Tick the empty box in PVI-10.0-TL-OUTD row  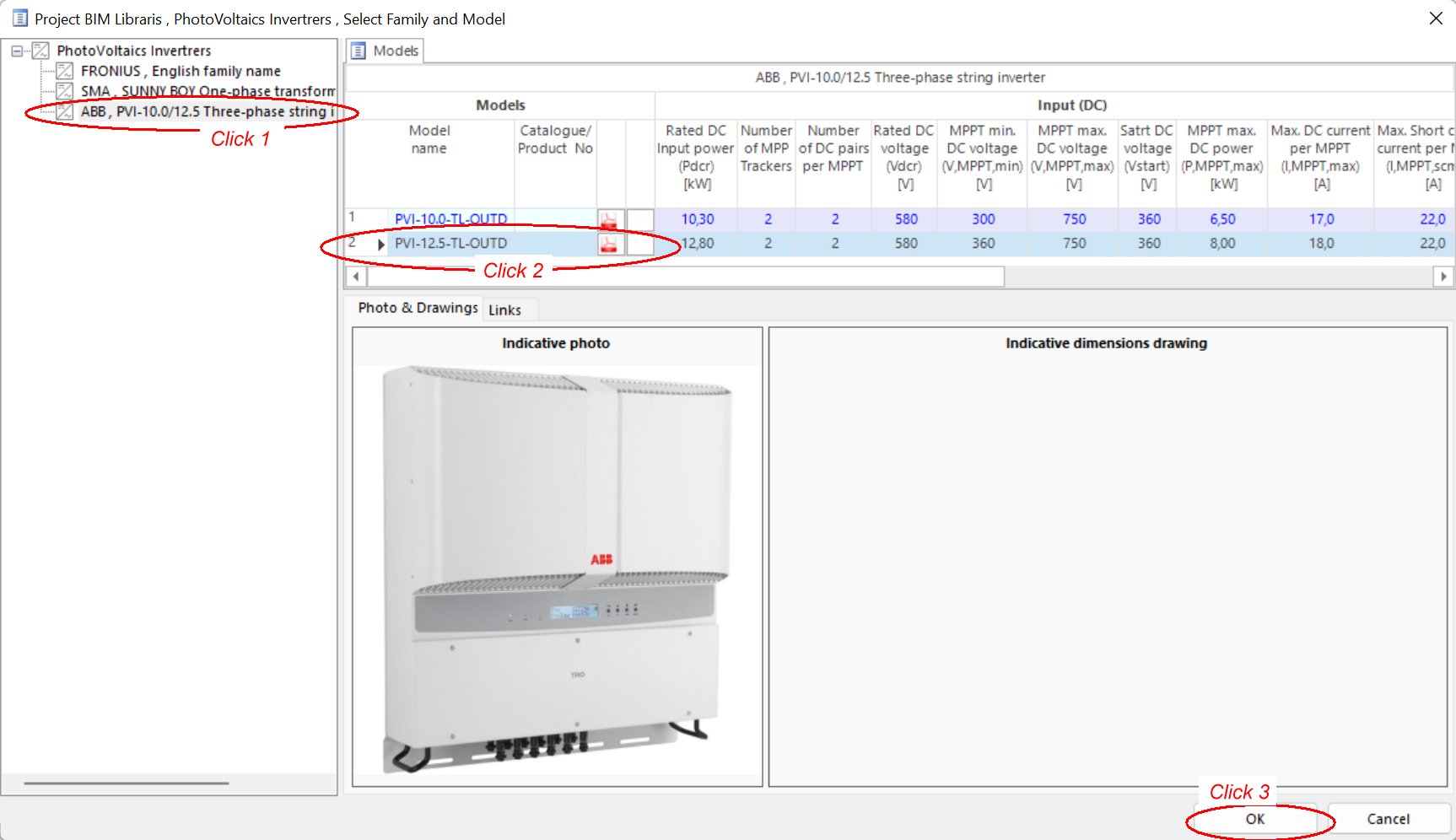pos(640,220)
